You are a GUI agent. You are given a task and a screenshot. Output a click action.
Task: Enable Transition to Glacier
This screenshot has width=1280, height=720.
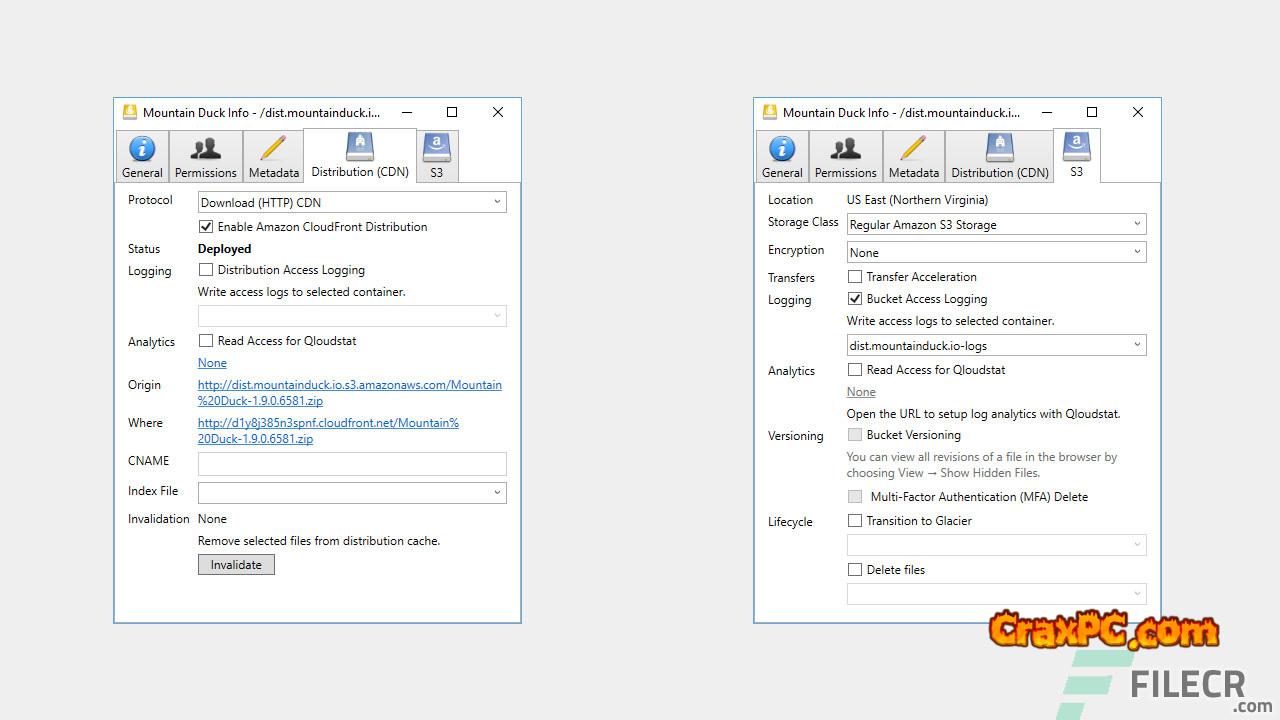pyautogui.click(x=855, y=521)
